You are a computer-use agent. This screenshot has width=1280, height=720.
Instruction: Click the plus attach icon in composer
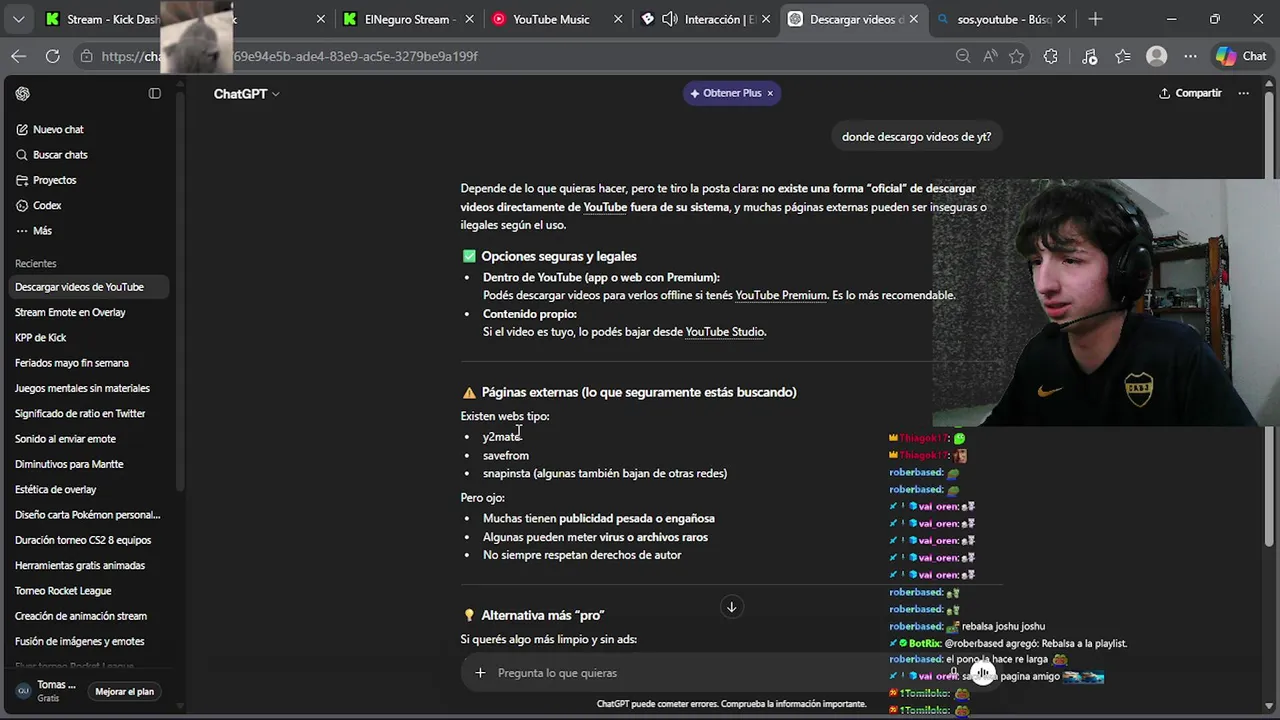coord(480,673)
